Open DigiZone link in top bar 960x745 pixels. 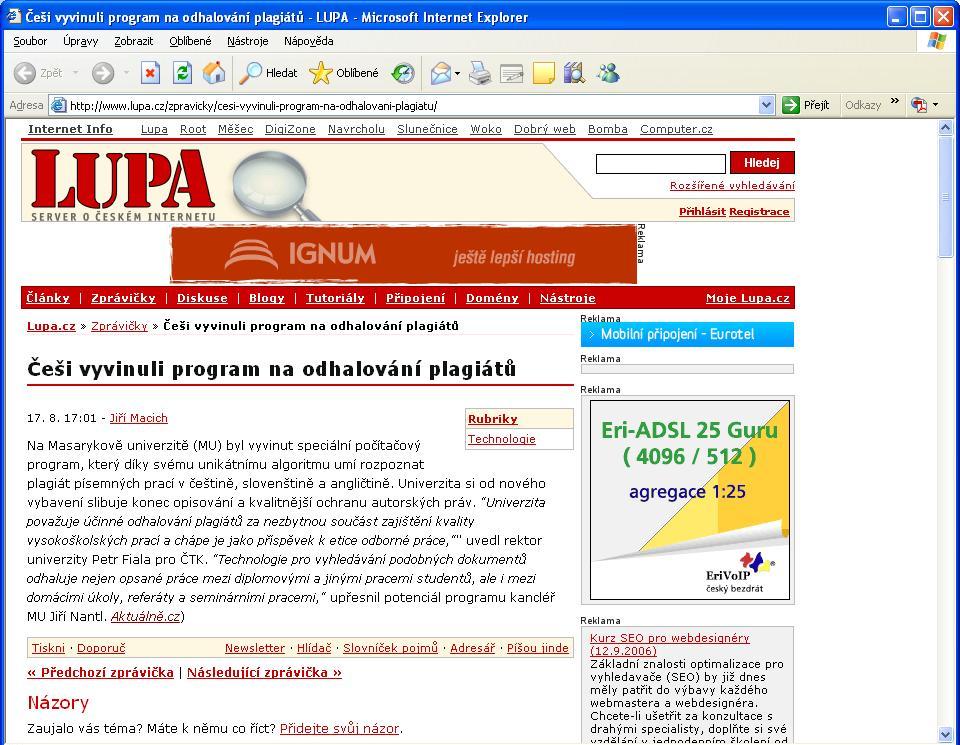pyautogui.click(x=290, y=129)
